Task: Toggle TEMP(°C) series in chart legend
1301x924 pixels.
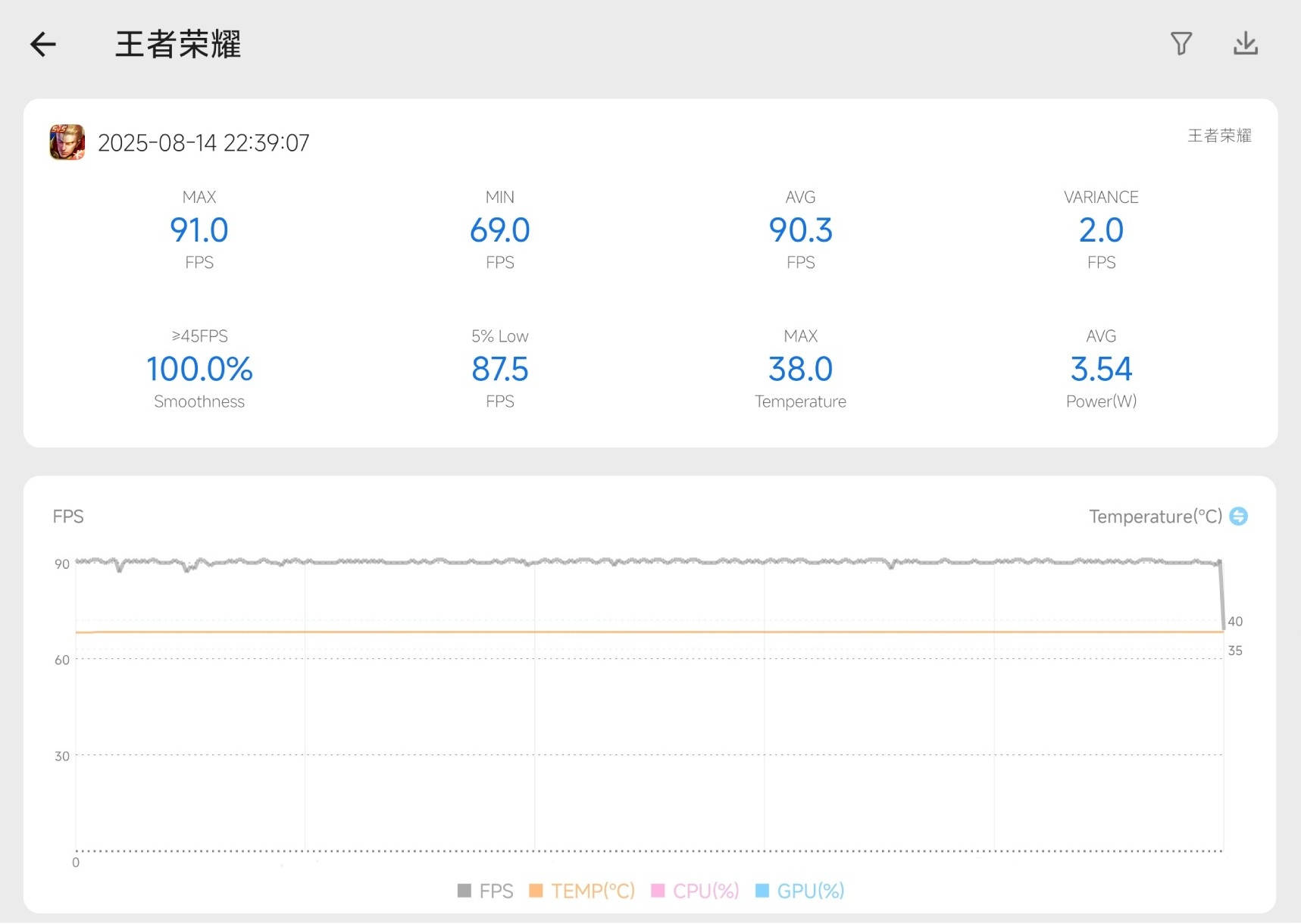Action: point(582,891)
